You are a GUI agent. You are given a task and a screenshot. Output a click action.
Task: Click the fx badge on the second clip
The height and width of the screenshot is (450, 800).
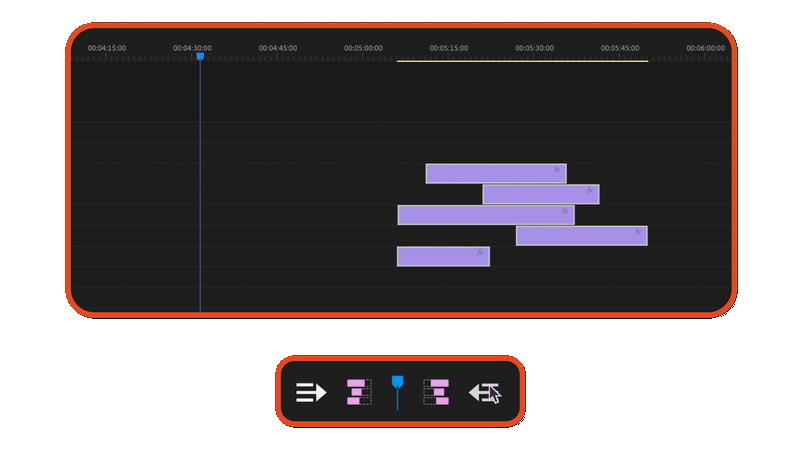(590, 190)
